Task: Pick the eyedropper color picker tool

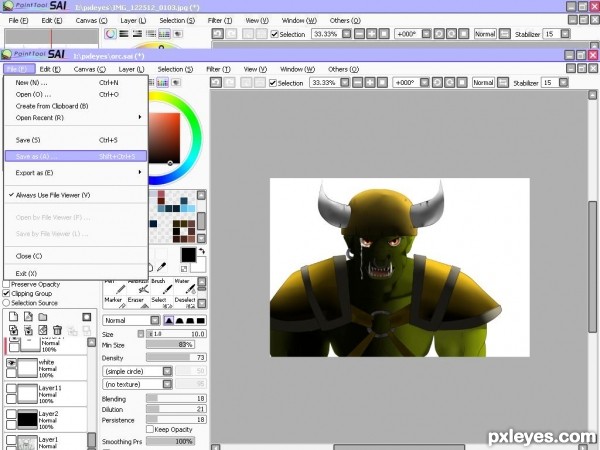Action: pos(162,266)
